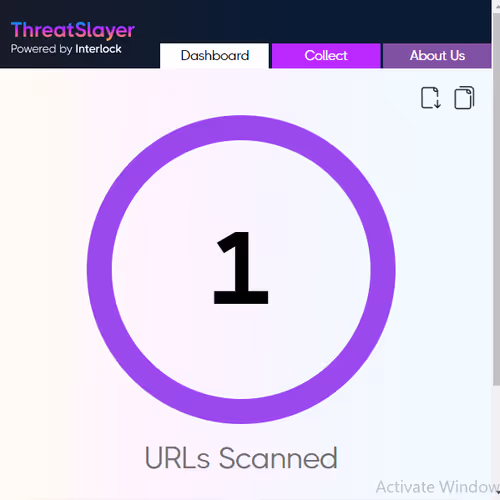The height and width of the screenshot is (500, 500).
Task: Click the 'URLs Scanned' label
Action: 241,458
